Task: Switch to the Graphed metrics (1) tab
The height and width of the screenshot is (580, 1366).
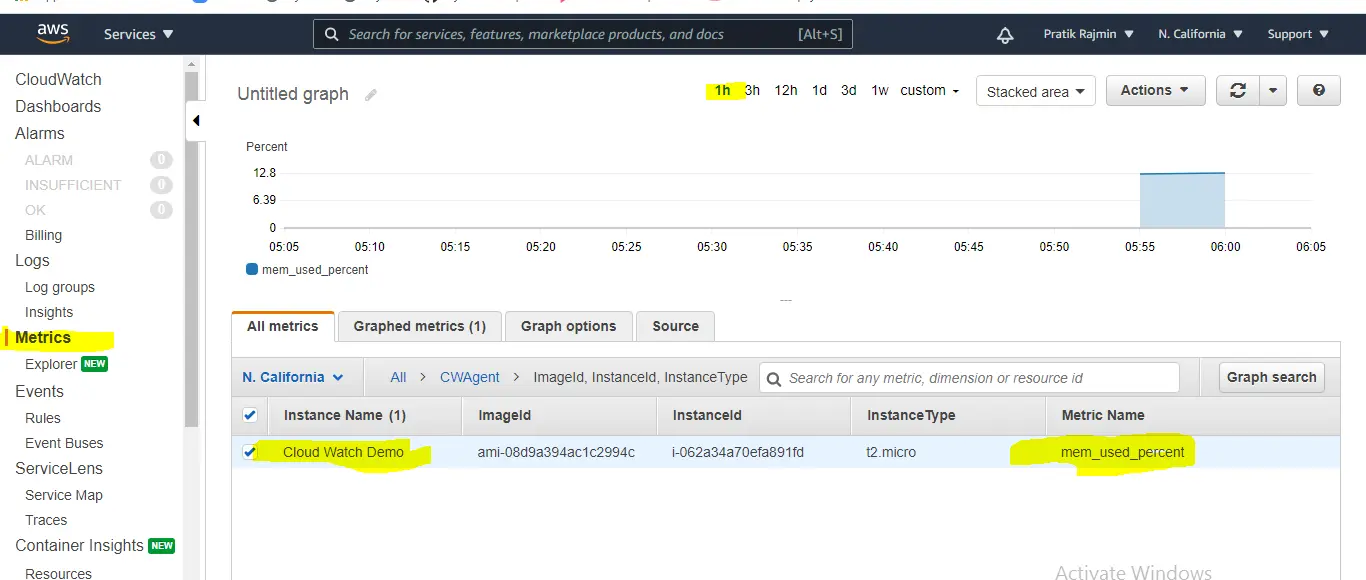Action: 419,326
